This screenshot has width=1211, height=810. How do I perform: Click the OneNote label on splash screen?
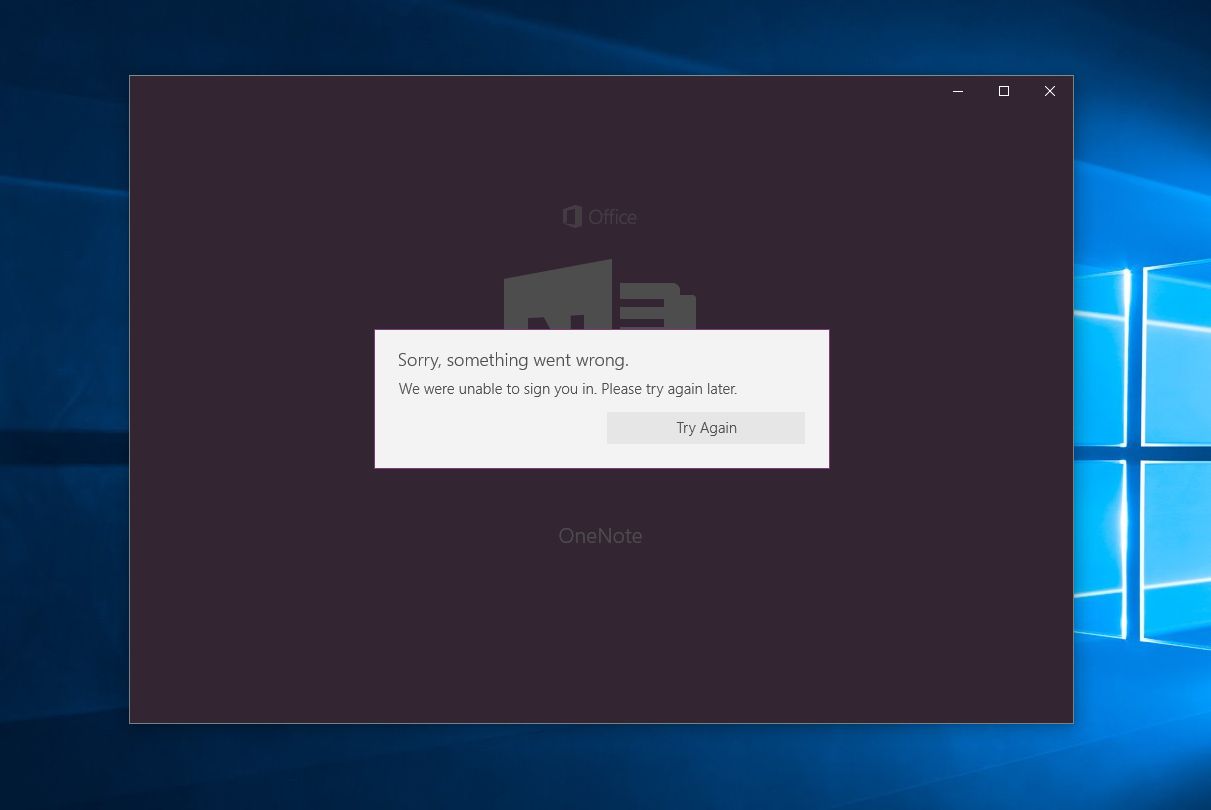(x=600, y=536)
